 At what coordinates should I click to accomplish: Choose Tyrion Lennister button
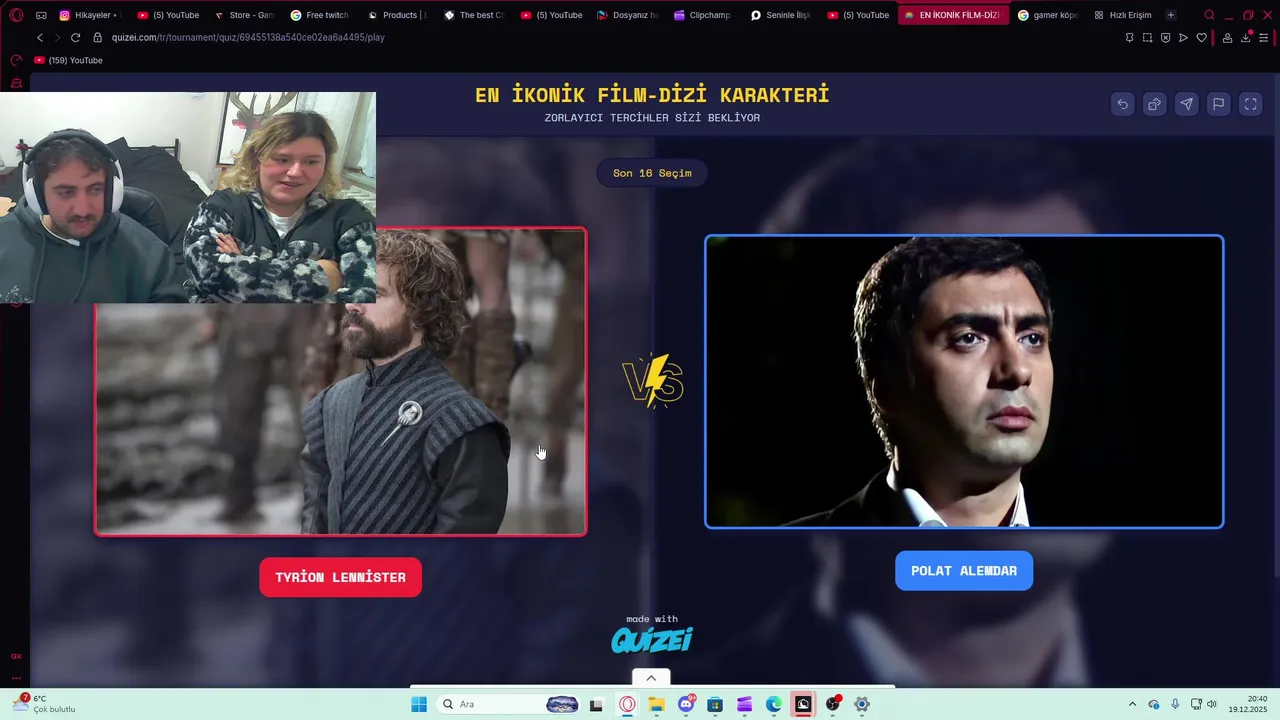pos(340,577)
